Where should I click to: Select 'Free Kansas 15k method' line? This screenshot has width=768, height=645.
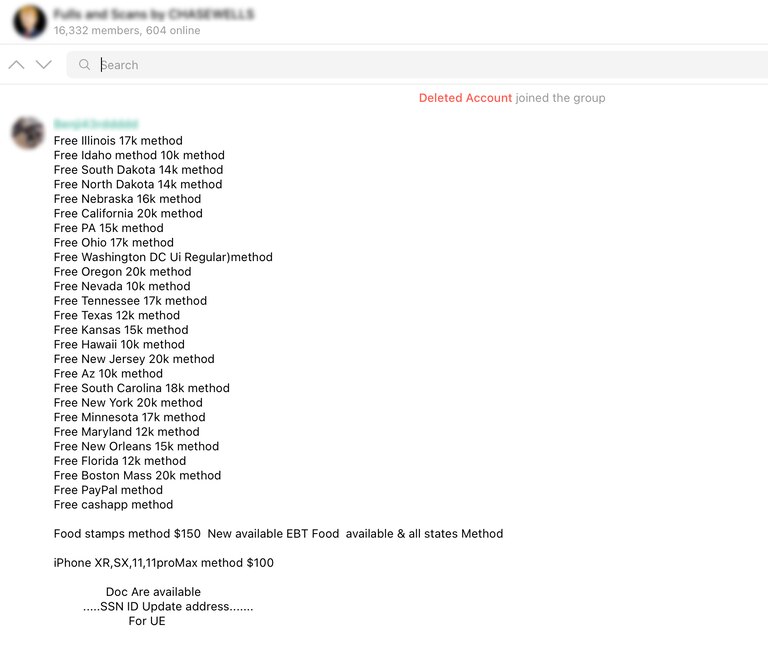pyautogui.click(x=121, y=330)
